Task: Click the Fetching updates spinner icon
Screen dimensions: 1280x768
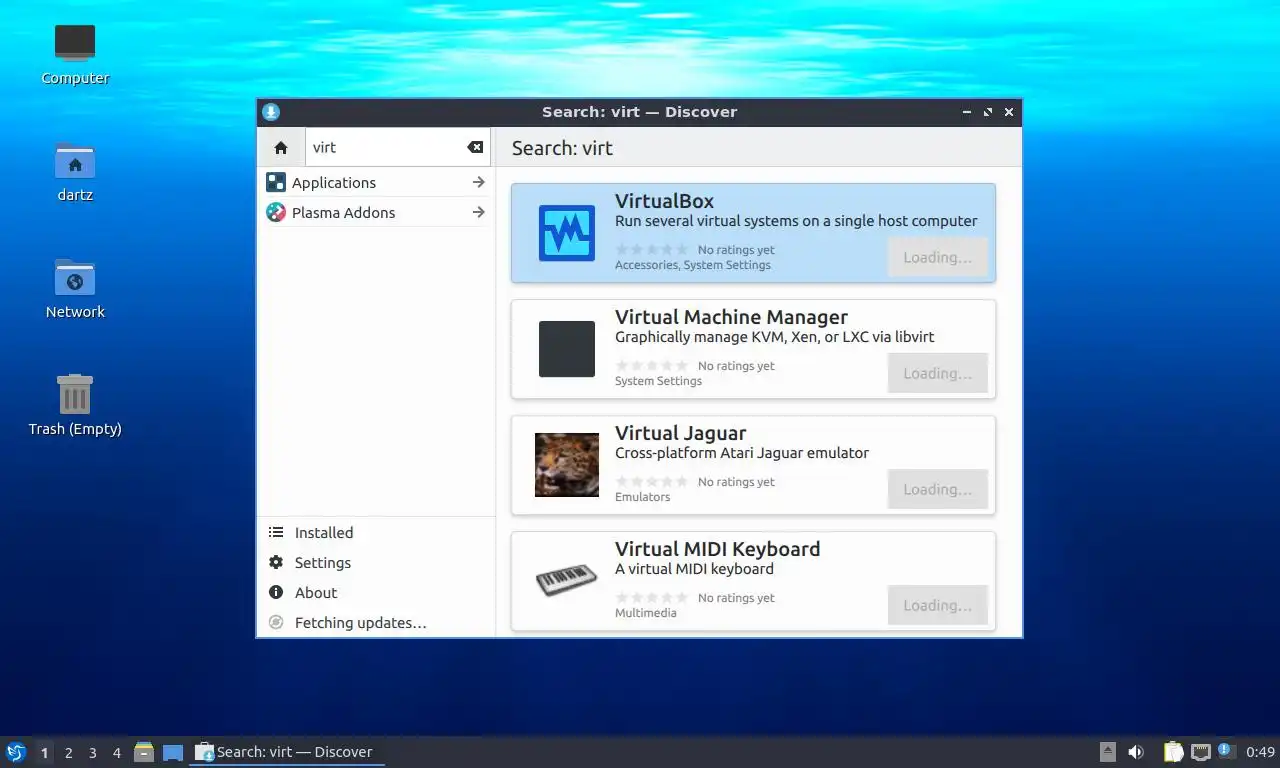Action: click(276, 622)
